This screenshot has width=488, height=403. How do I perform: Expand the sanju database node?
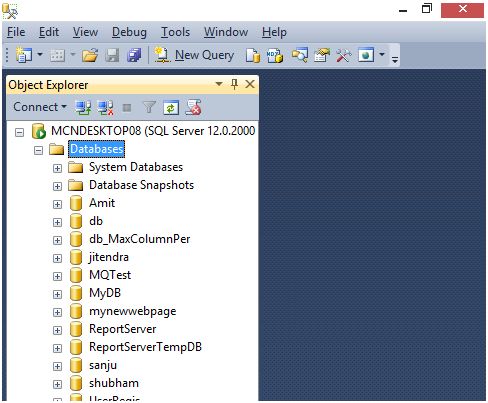(x=57, y=366)
